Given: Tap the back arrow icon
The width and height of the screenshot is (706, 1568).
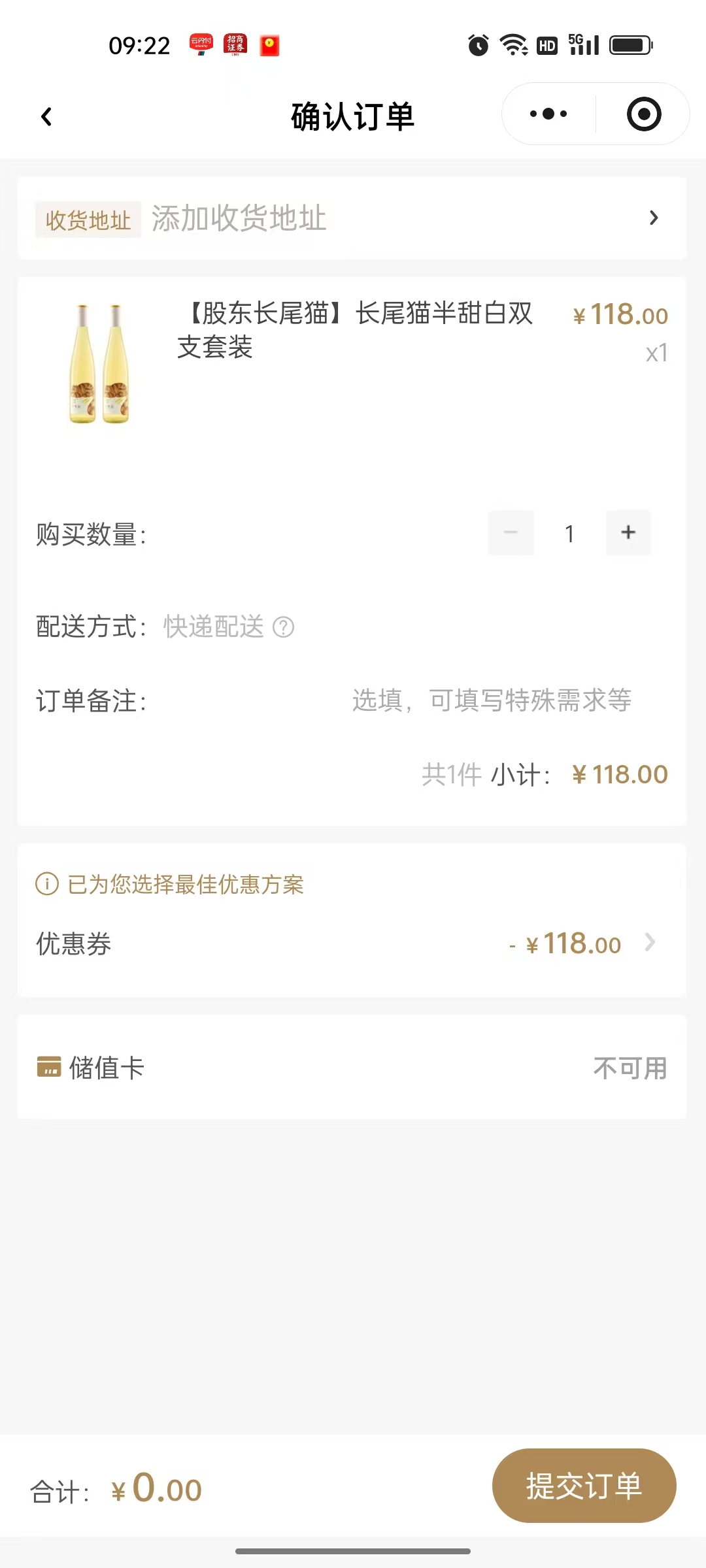Looking at the screenshot, I should tap(46, 117).
